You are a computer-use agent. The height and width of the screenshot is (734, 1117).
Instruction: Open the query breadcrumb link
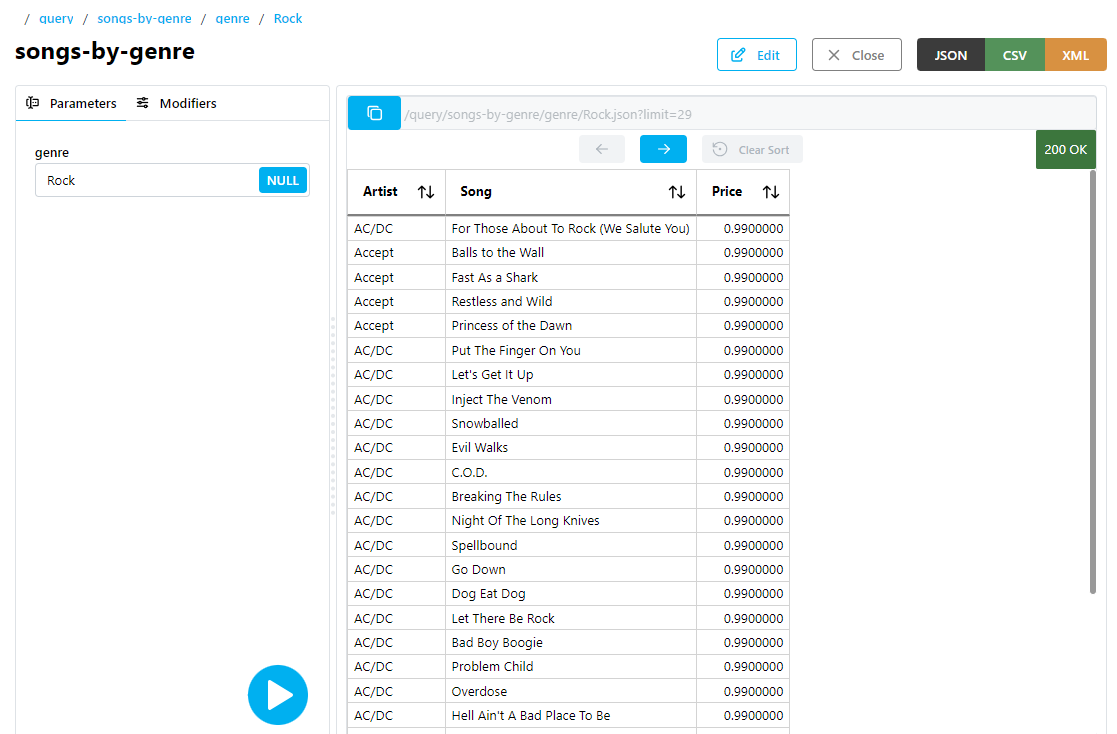(56, 19)
